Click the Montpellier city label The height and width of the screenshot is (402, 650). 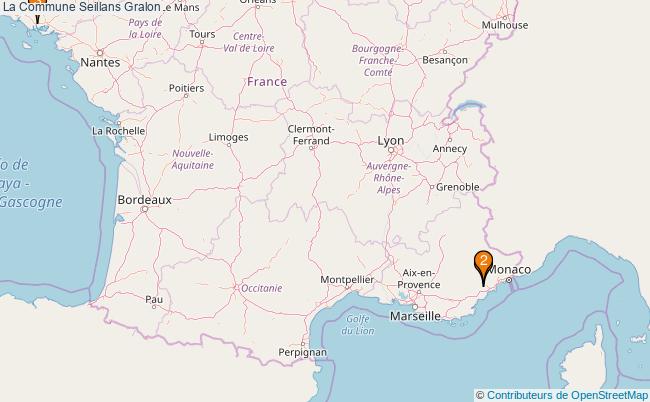[347, 280]
